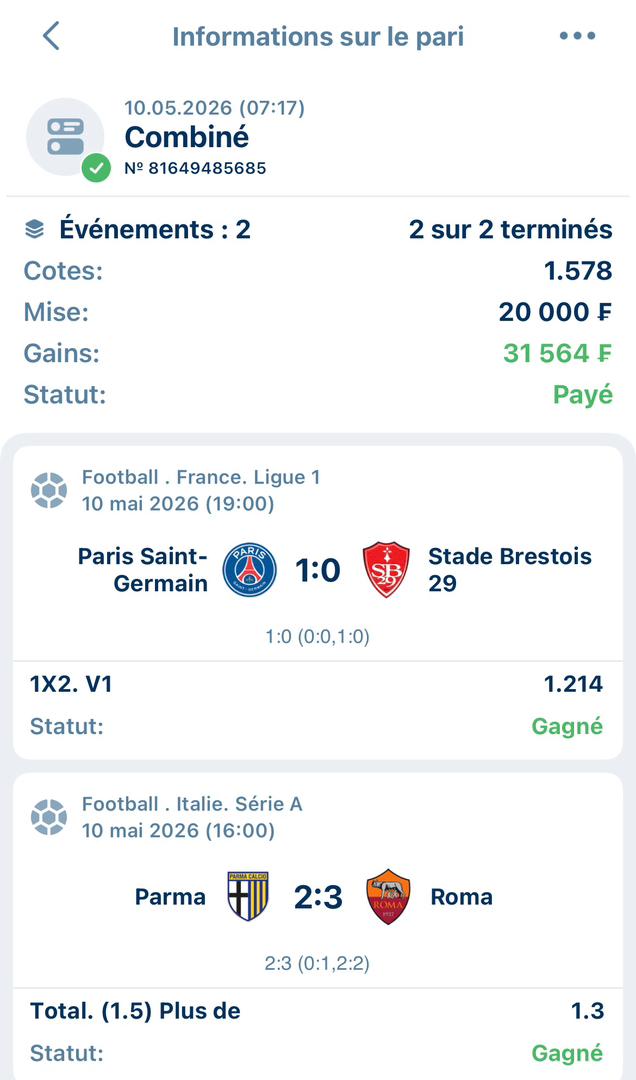
Task: Open the Paris Saint-Germain team name
Action: click(143, 570)
